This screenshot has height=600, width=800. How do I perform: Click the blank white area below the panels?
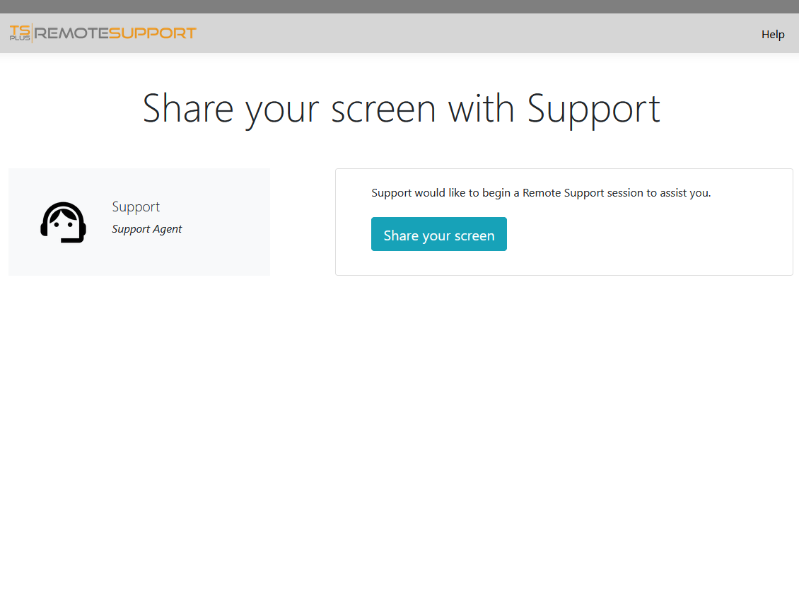tap(400, 434)
